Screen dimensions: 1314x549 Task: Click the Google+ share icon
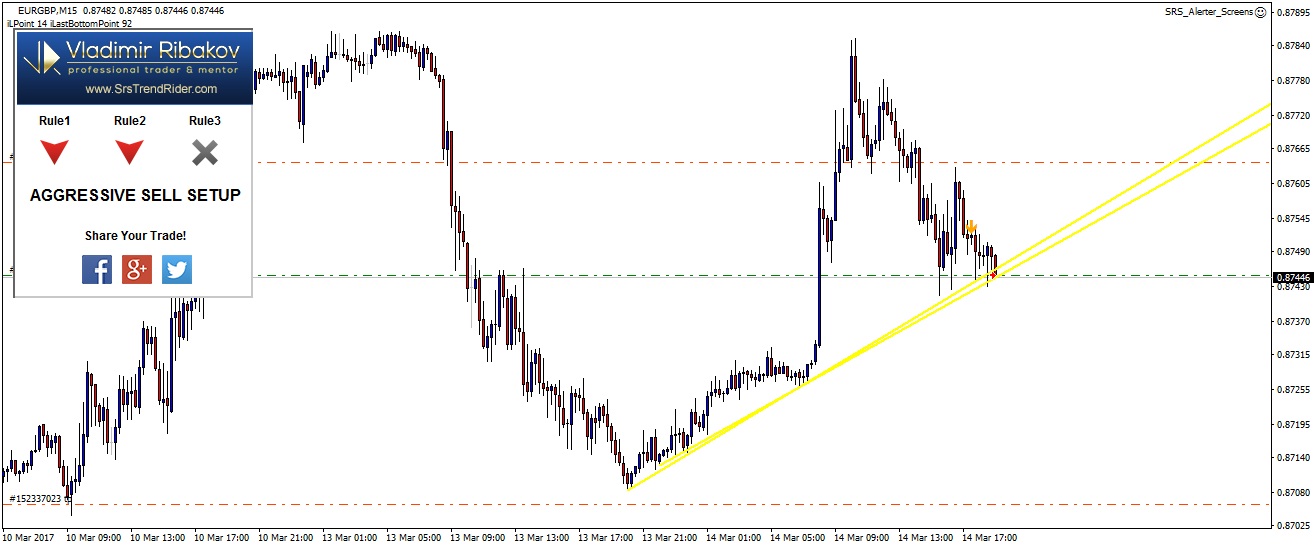coord(137,269)
